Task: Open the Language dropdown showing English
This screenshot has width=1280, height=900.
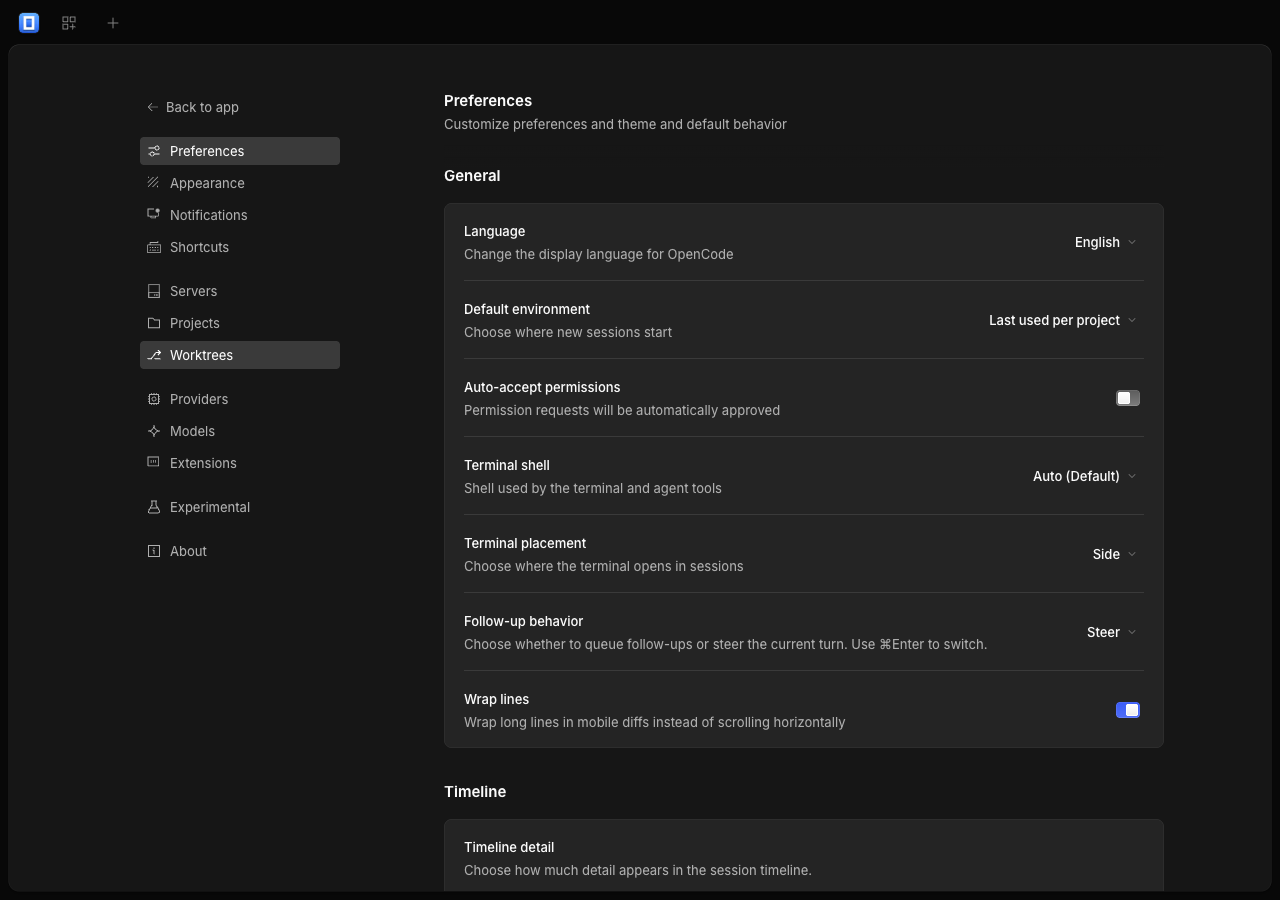Action: point(1105,242)
